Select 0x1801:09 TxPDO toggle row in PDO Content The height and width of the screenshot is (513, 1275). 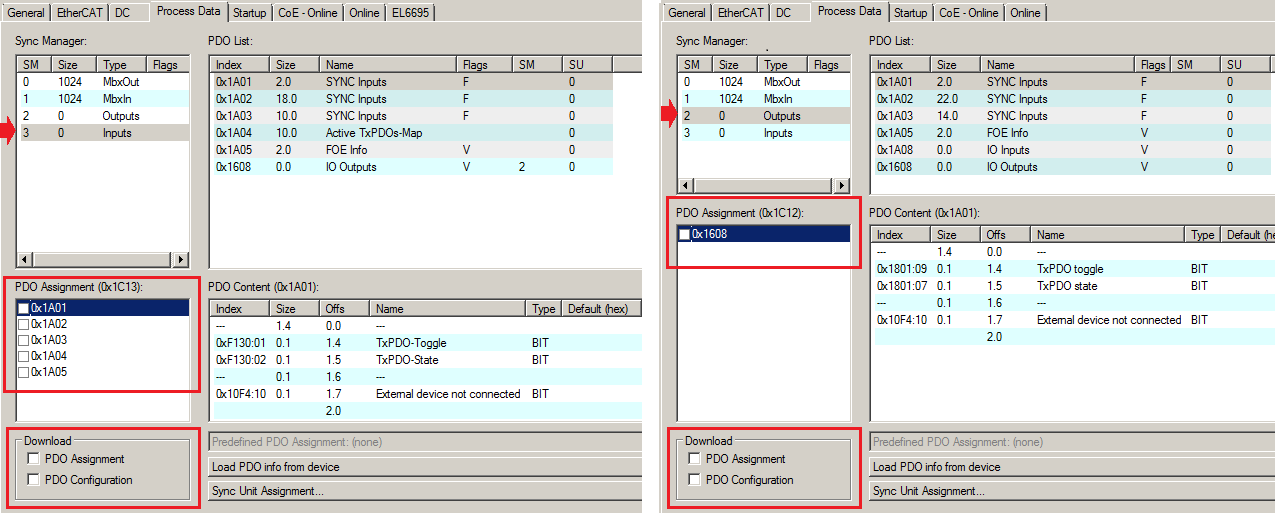pos(1073,269)
